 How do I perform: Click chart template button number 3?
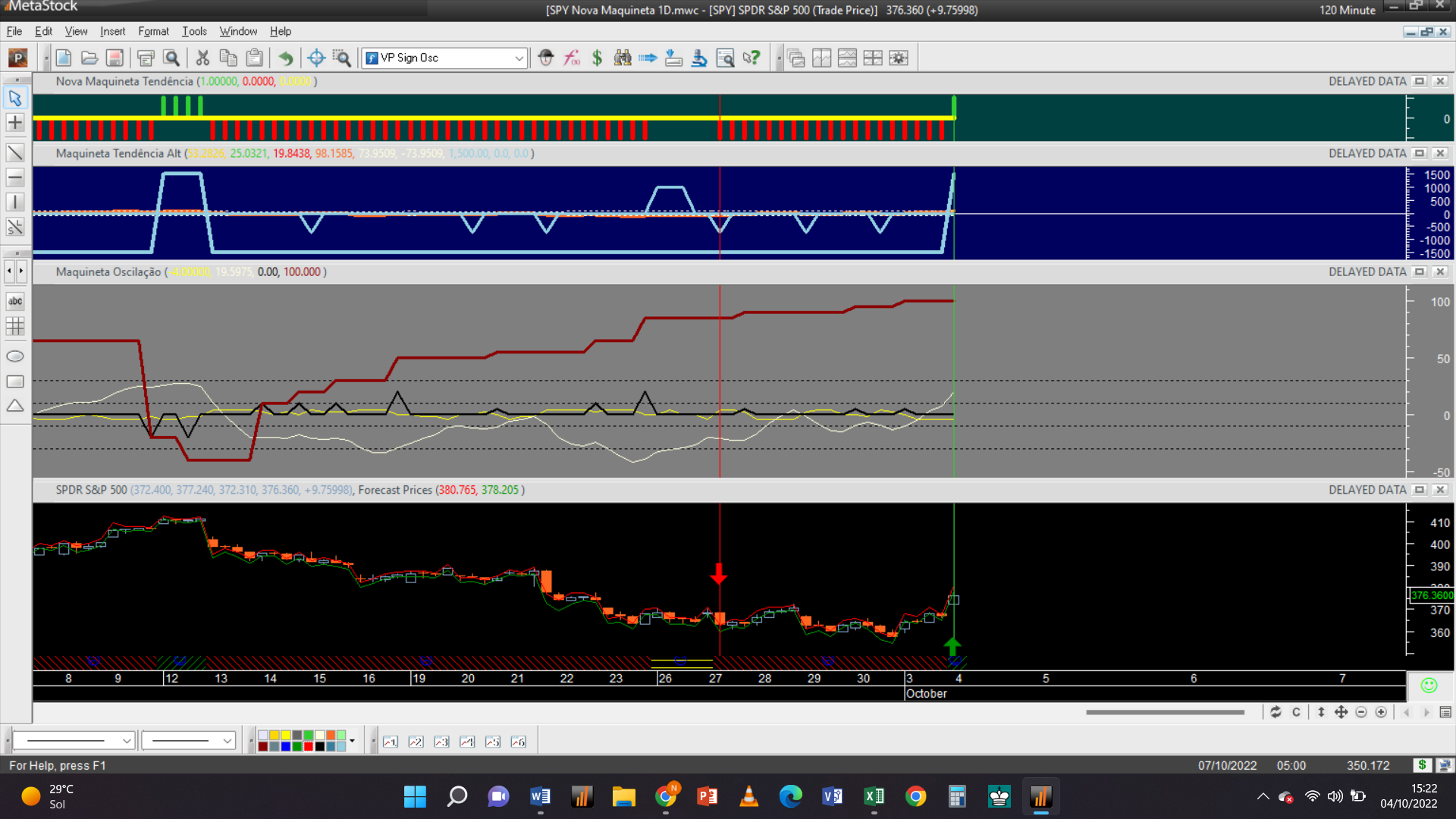441,742
